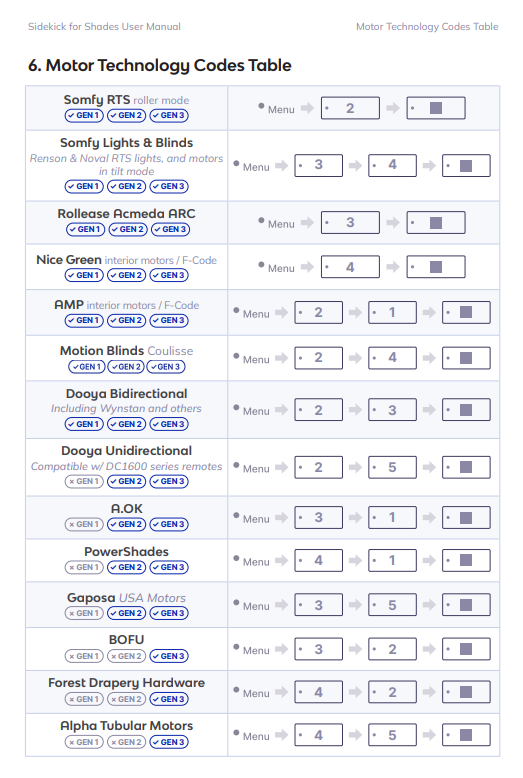This screenshot has height=778, width=523.
Task: Click crossed-out GEN 2 badge under Forest Drapery Hardware
Action: tap(127, 699)
